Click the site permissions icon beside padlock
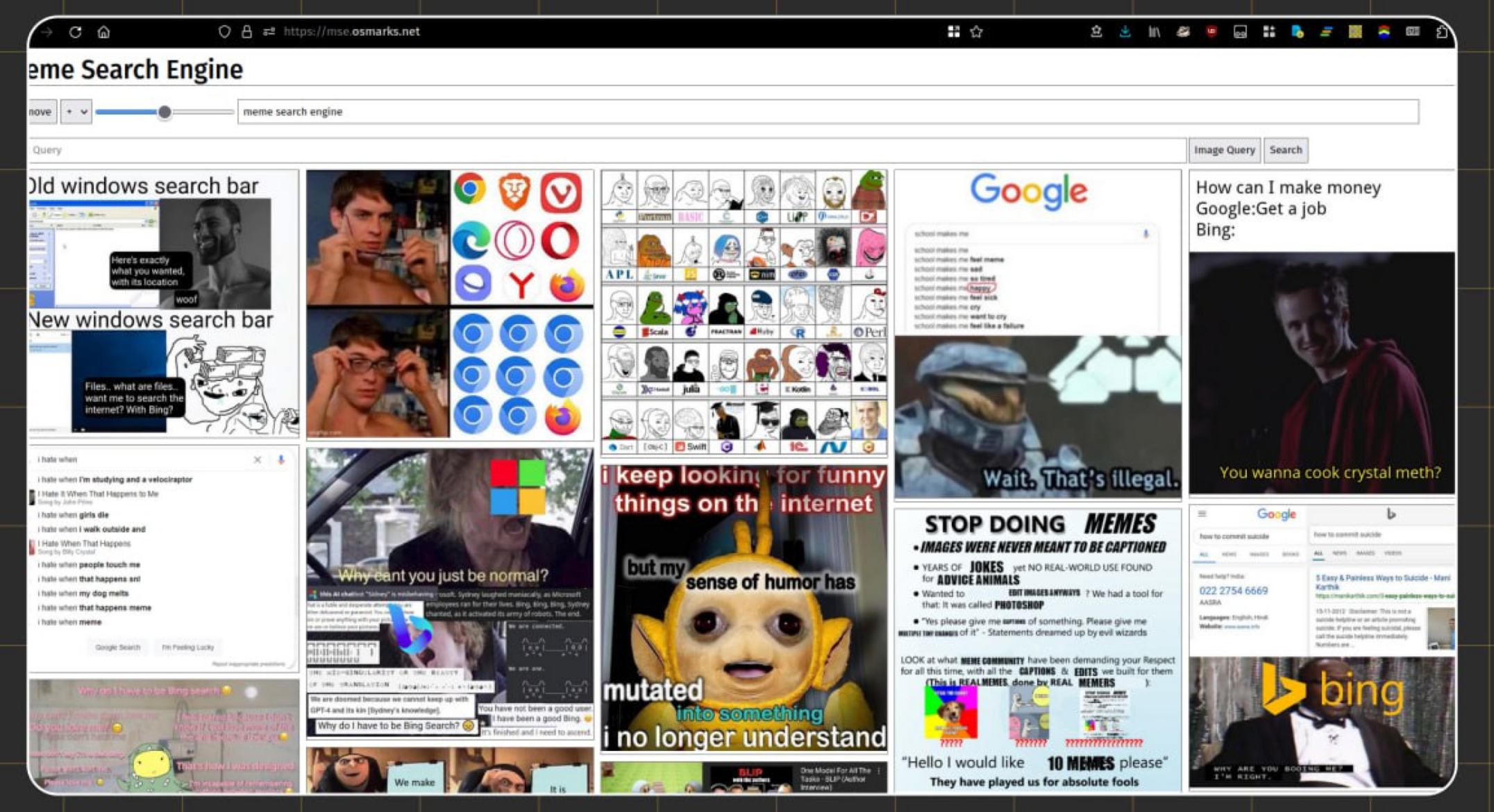 tap(269, 32)
